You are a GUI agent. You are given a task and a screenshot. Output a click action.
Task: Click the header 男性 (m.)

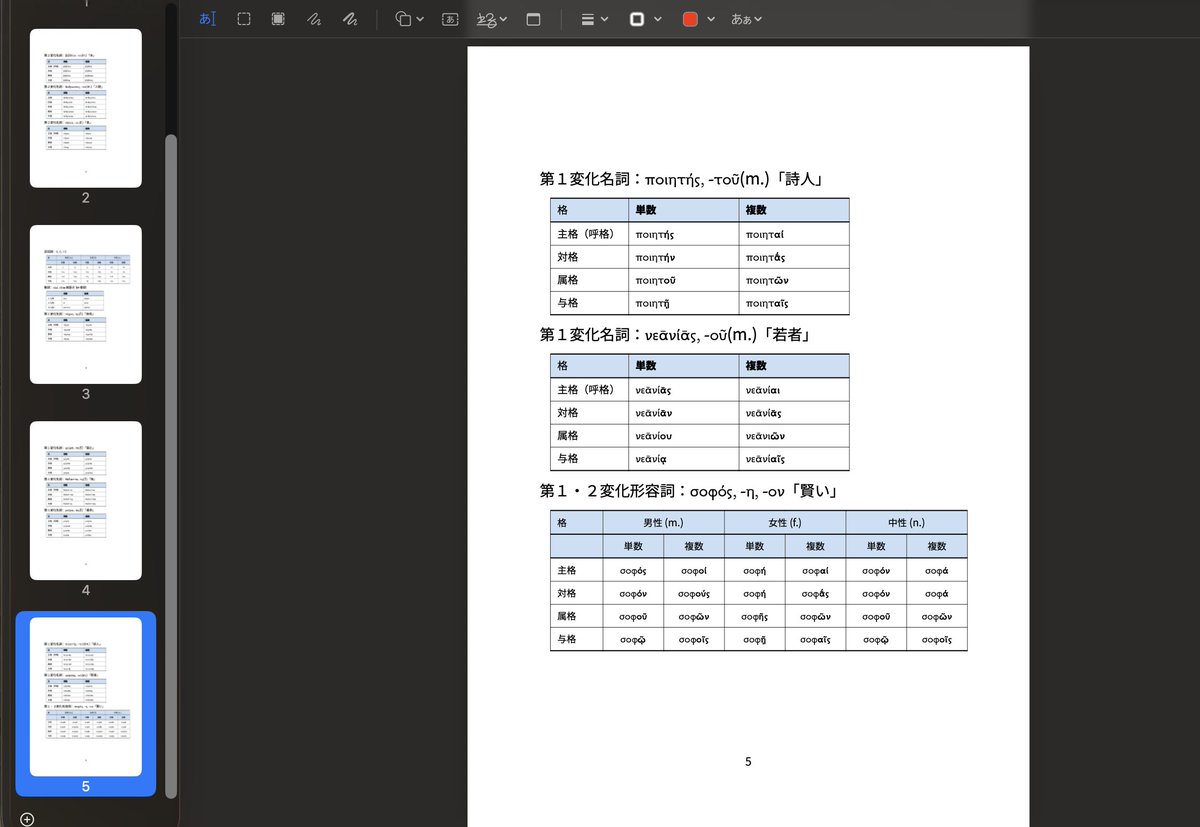(663, 522)
